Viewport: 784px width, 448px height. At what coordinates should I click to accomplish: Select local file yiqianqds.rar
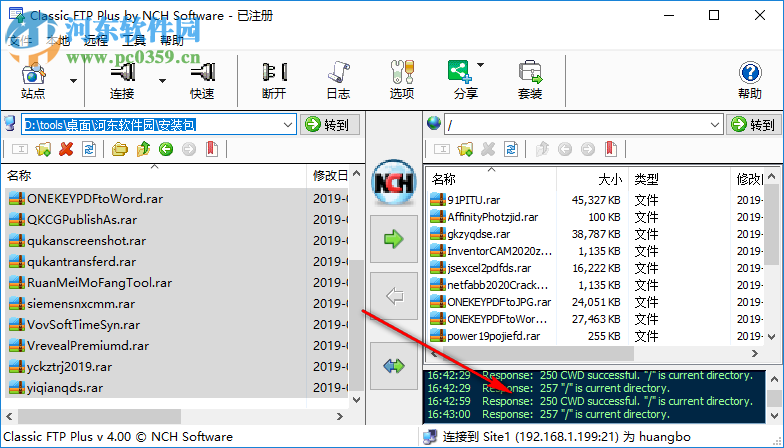click(x=56, y=388)
